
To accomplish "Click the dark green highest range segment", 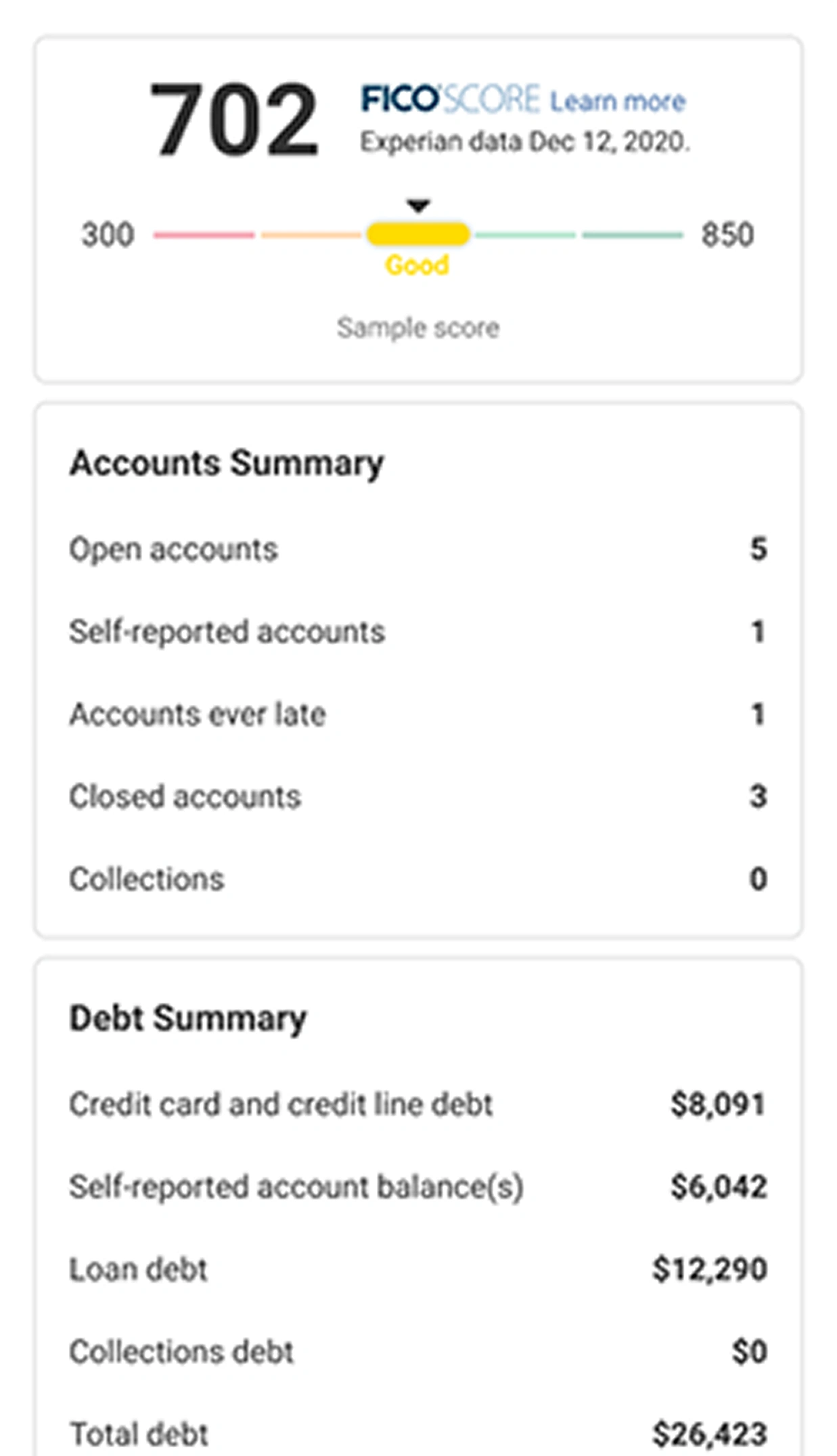I will coord(633,235).
